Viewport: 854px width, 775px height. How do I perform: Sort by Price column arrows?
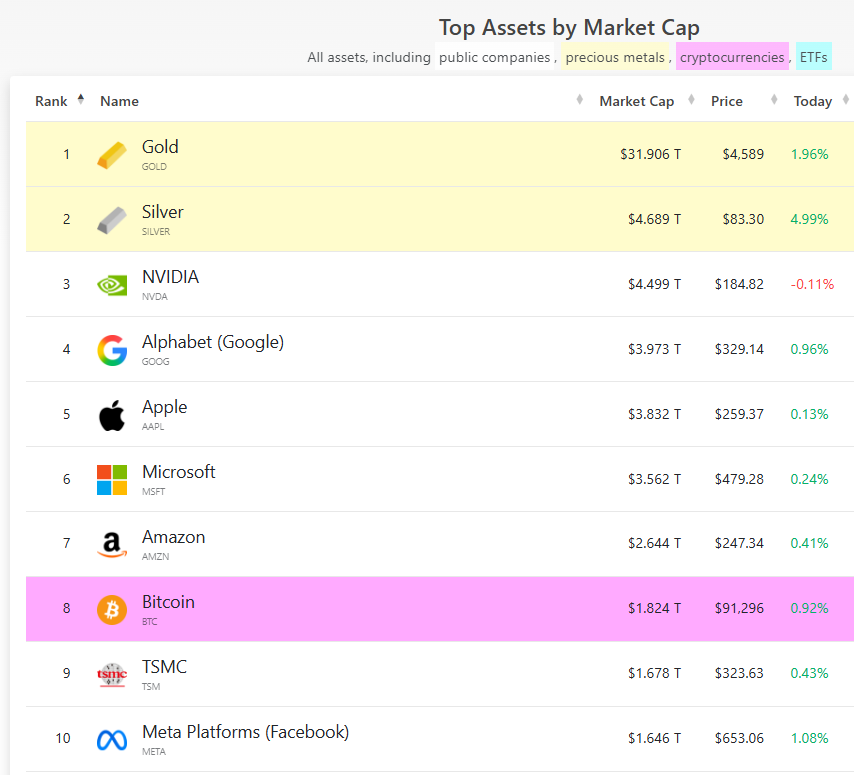coord(774,99)
